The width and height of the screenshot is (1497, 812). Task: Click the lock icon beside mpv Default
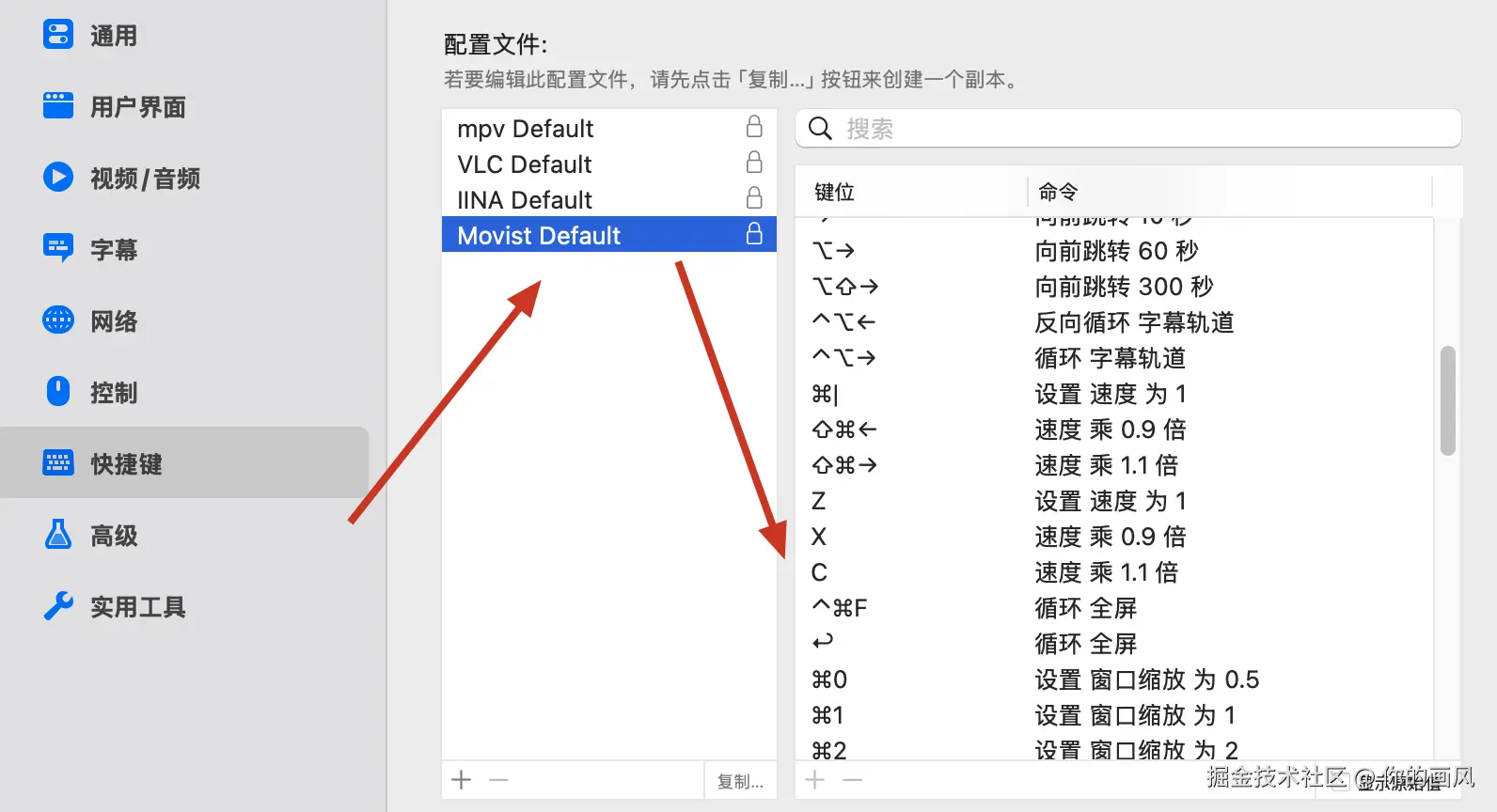(x=754, y=127)
